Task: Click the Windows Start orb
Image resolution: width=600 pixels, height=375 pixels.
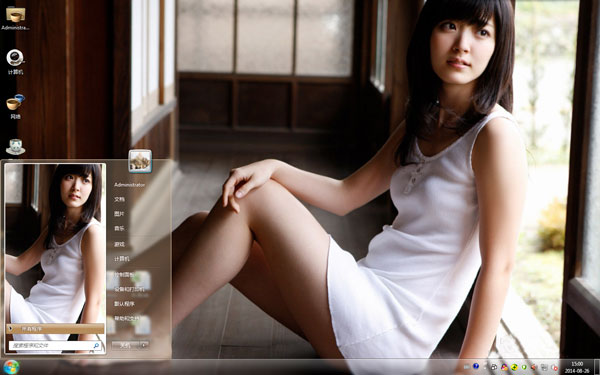Action: point(11,367)
